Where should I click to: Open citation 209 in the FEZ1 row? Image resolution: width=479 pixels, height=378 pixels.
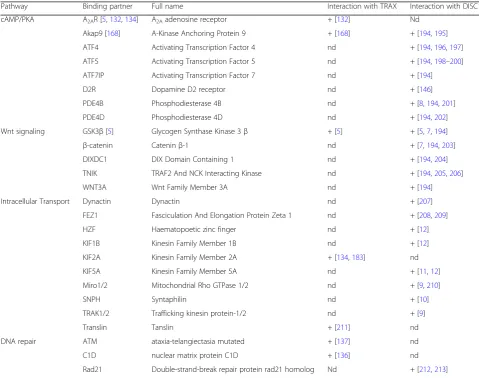[x=440, y=215]
